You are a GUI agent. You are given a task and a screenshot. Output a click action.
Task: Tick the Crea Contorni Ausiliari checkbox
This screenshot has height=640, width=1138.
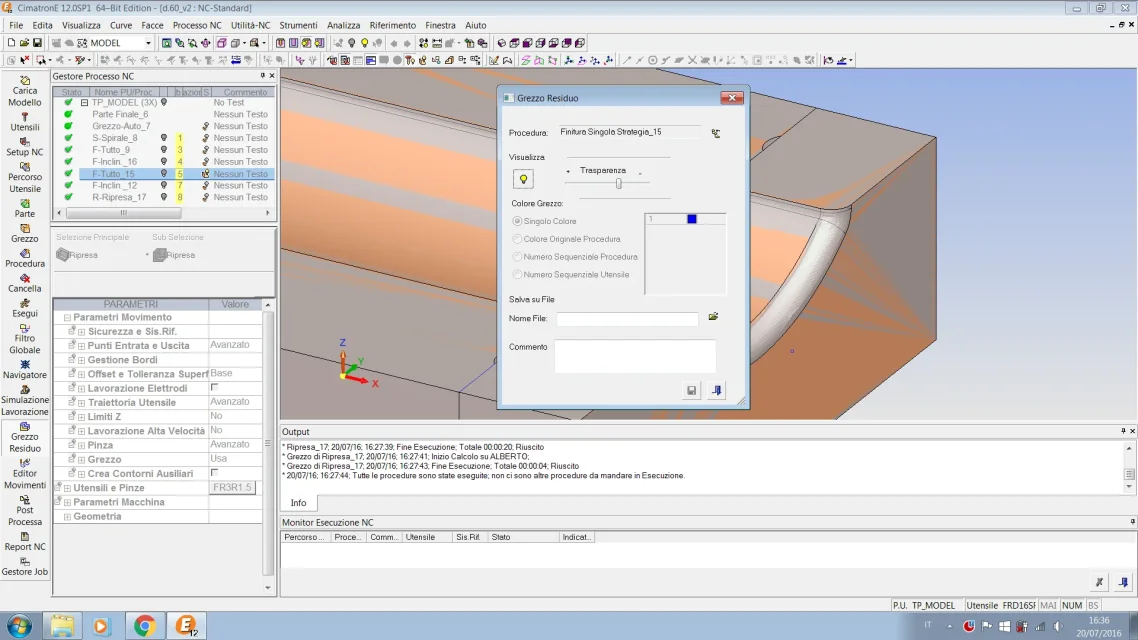click(214, 472)
